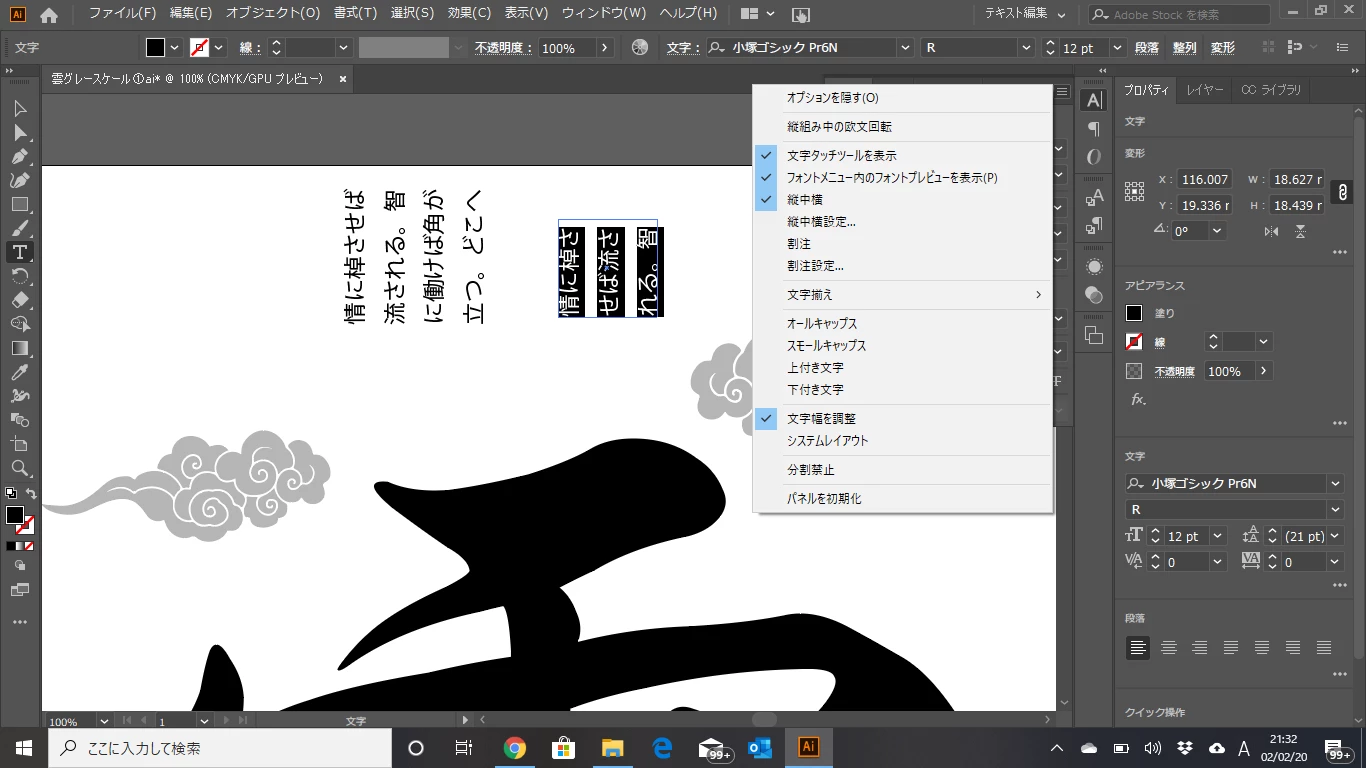
Task: Open the Appearance panel icon in dock
Action: [1094, 267]
